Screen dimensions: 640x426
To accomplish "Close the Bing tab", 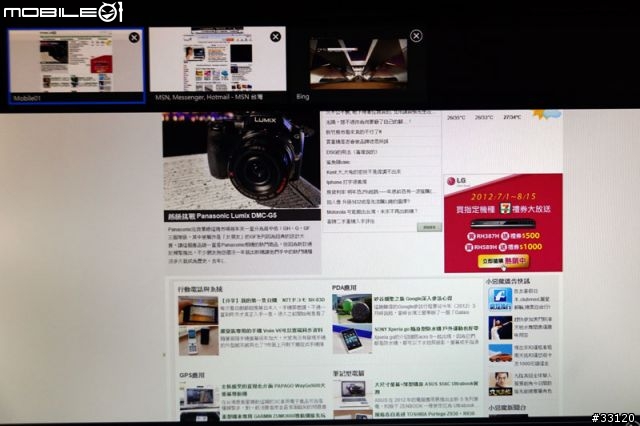I will (x=416, y=36).
